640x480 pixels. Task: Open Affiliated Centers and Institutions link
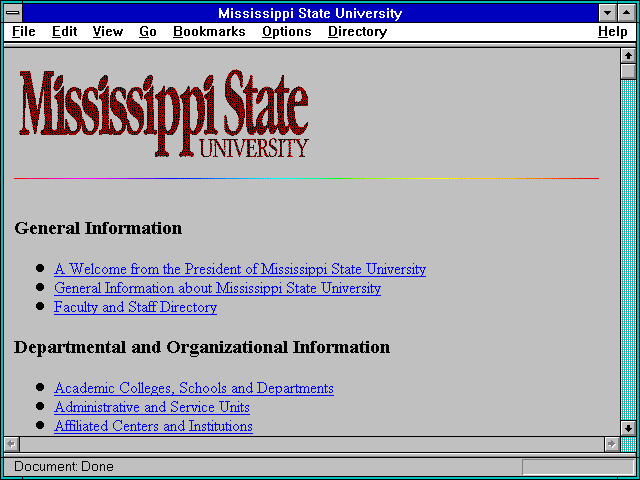click(x=153, y=426)
